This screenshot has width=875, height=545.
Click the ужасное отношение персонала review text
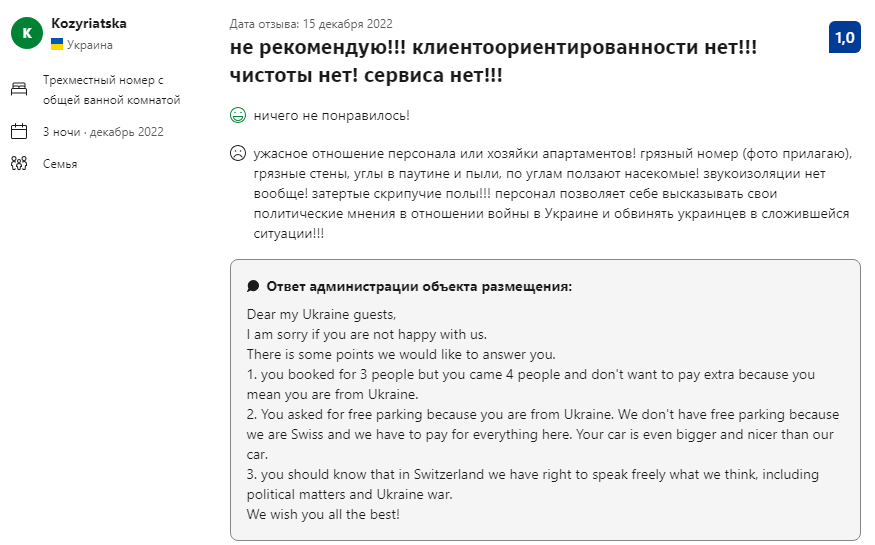[x=552, y=193]
